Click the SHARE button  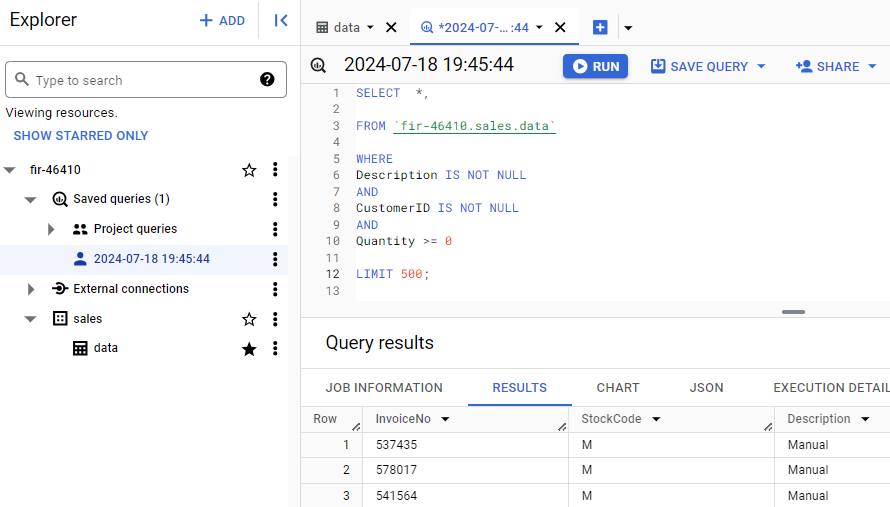click(828, 66)
